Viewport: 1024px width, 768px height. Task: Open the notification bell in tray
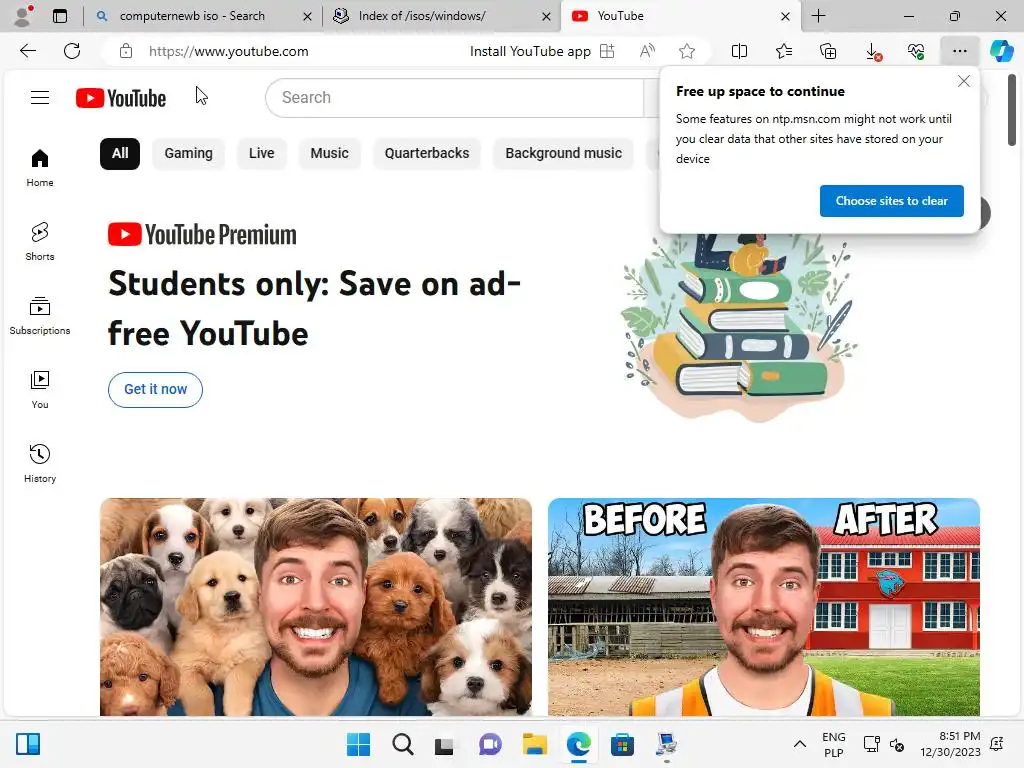click(x=997, y=744)
